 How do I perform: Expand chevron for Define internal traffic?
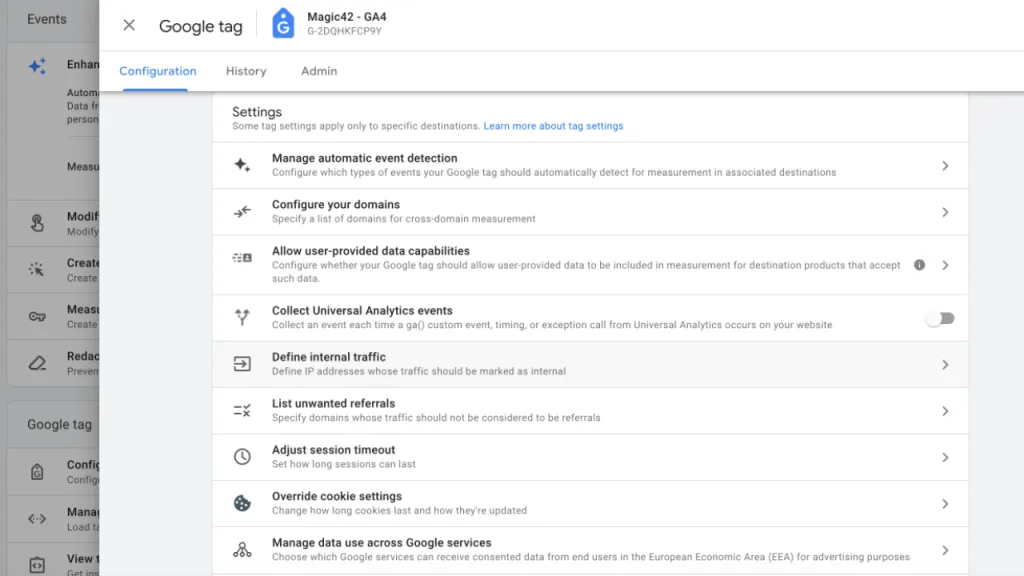945,364
